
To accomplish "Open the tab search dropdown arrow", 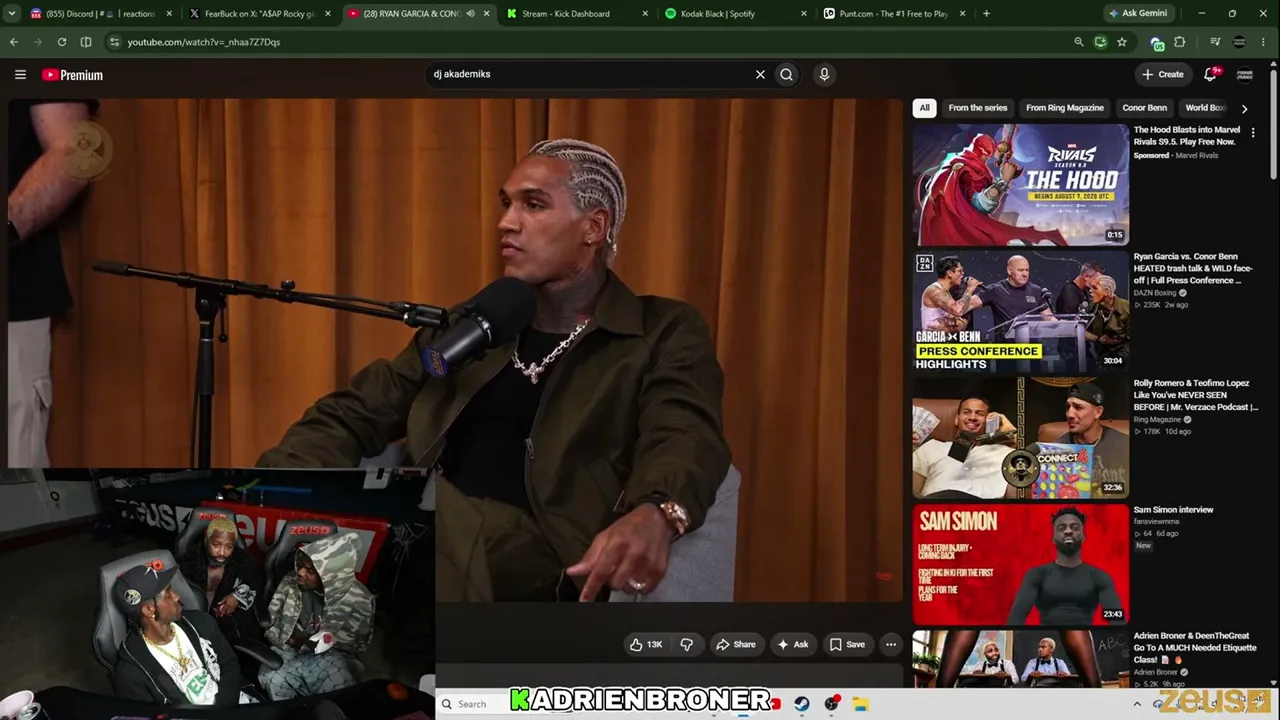I will 13,14.
